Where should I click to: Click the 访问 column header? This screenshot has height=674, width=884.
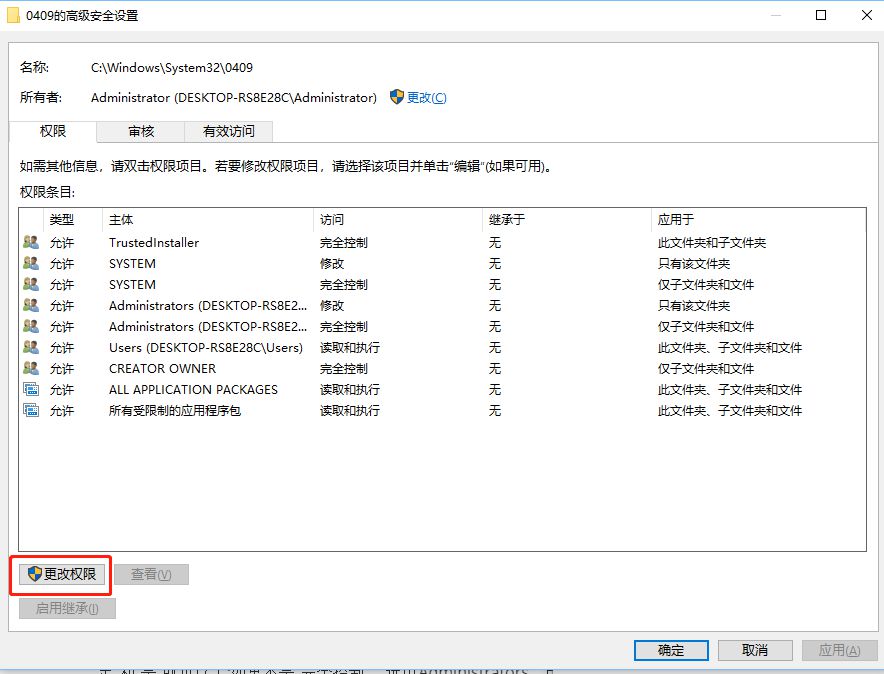332,219
